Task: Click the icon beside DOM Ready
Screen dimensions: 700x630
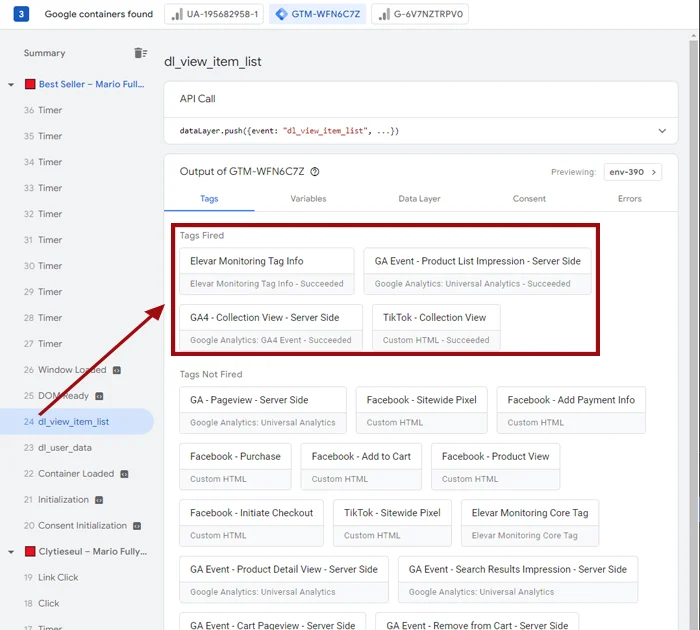Action: click(x=99, y=396)
